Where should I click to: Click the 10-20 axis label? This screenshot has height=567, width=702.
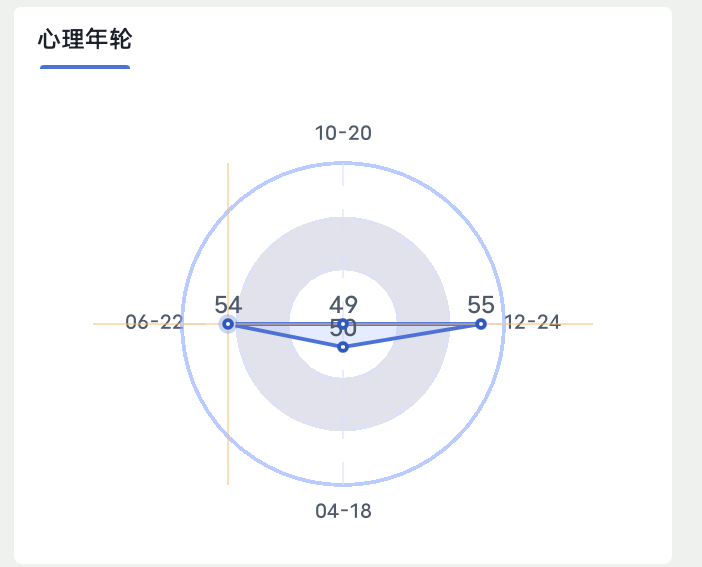click(x=343, y=133)
